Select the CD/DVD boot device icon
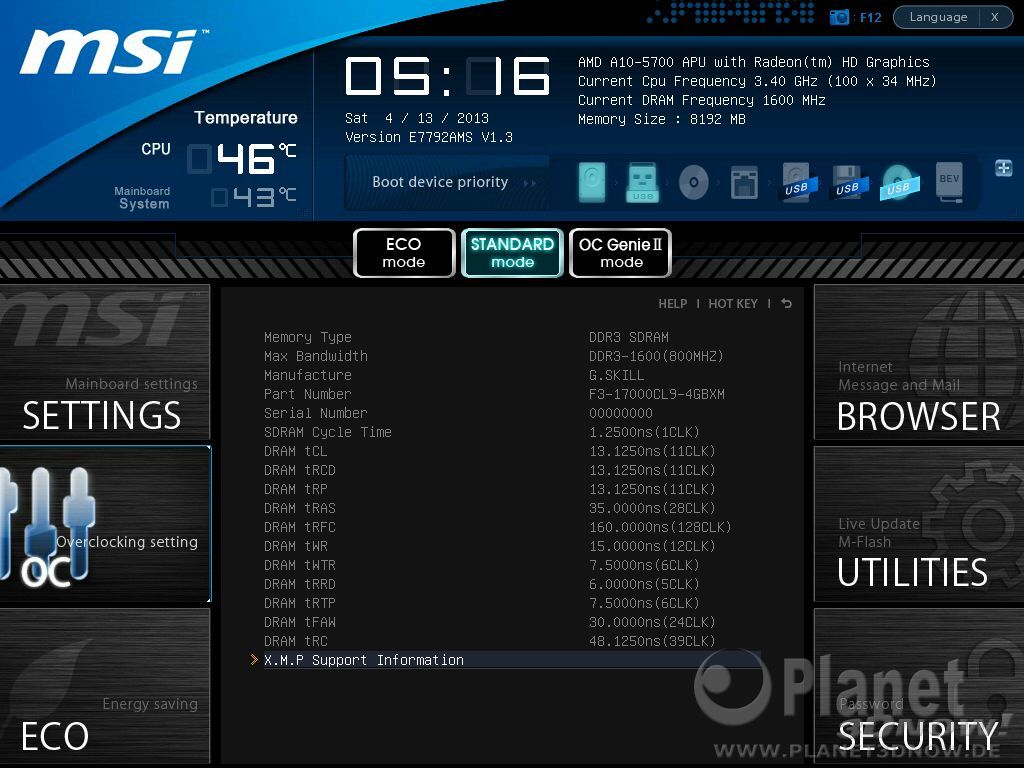 click(x=694, y=182)
